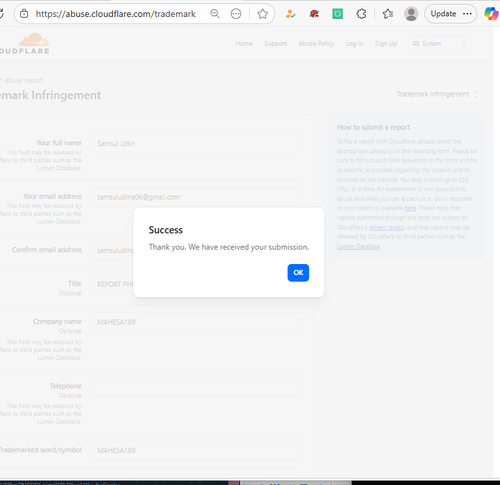Click the site info lock icon
The image size is (500, 485).
pos(24,14)
